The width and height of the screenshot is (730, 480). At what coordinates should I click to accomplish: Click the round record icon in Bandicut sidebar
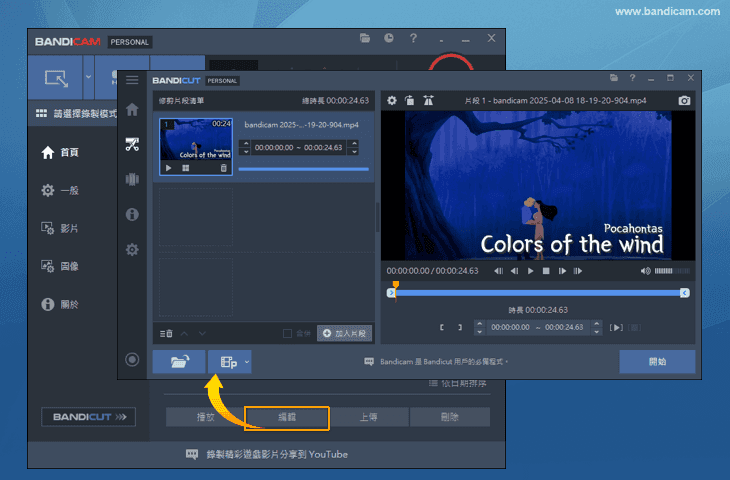coord(132,359)
